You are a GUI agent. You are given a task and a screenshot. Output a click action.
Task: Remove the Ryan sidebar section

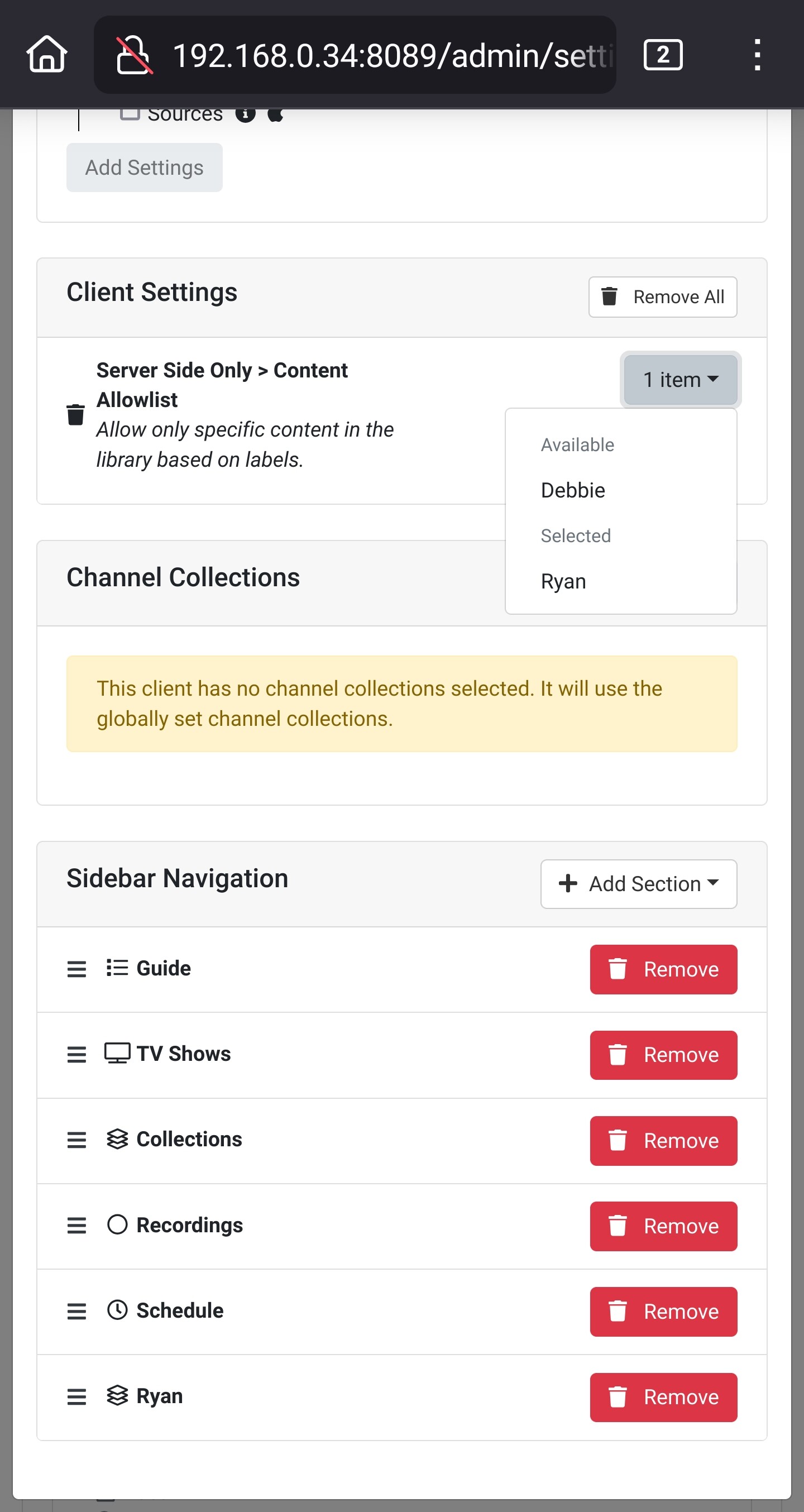pyautogui.click(x=663, y=1397)
